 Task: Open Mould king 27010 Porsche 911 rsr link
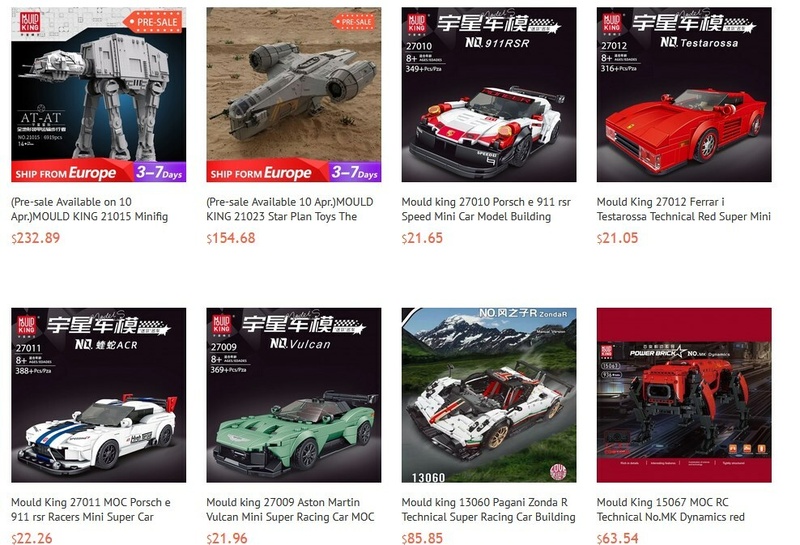coord(486,209)
